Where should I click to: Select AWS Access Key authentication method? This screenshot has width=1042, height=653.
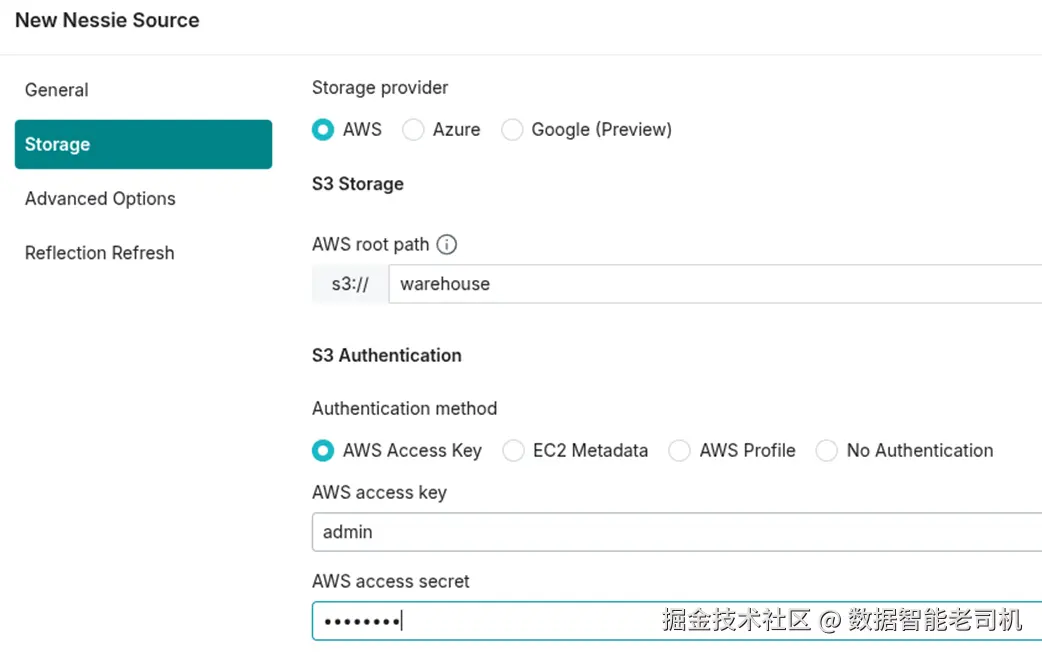pyautogui.click(x=323, y=451)
